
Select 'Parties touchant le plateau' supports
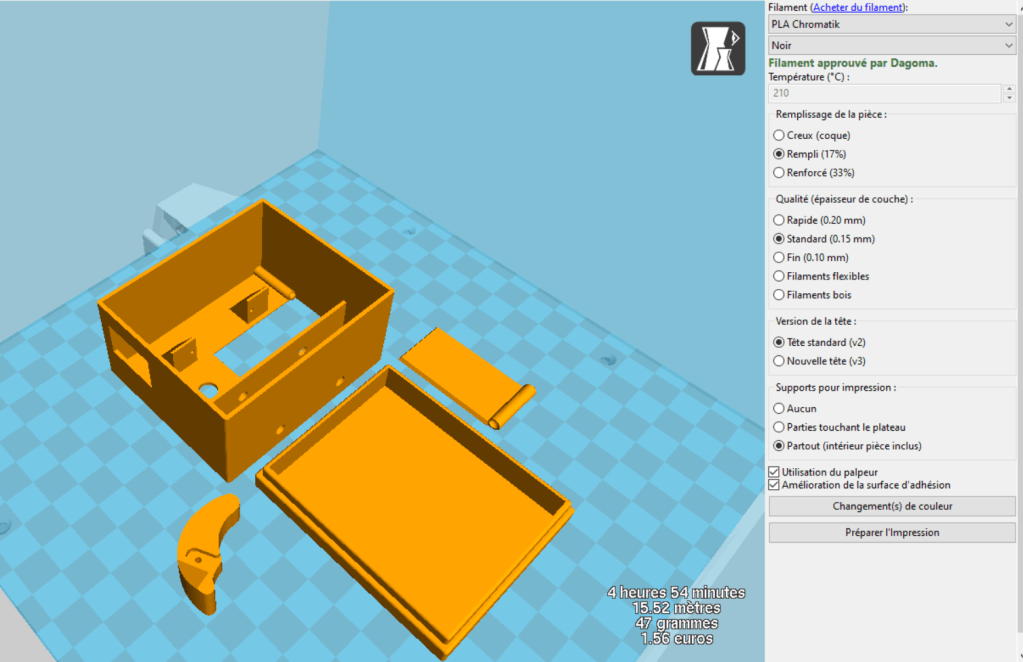(779, 427)
